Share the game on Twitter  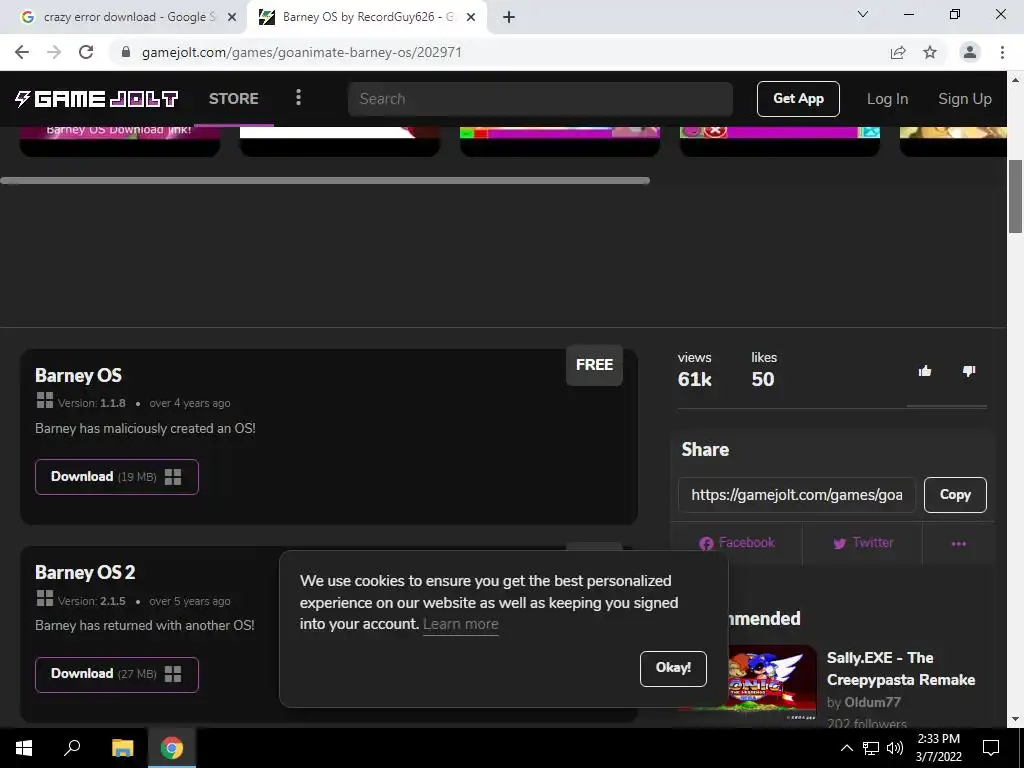coord(863,543)
